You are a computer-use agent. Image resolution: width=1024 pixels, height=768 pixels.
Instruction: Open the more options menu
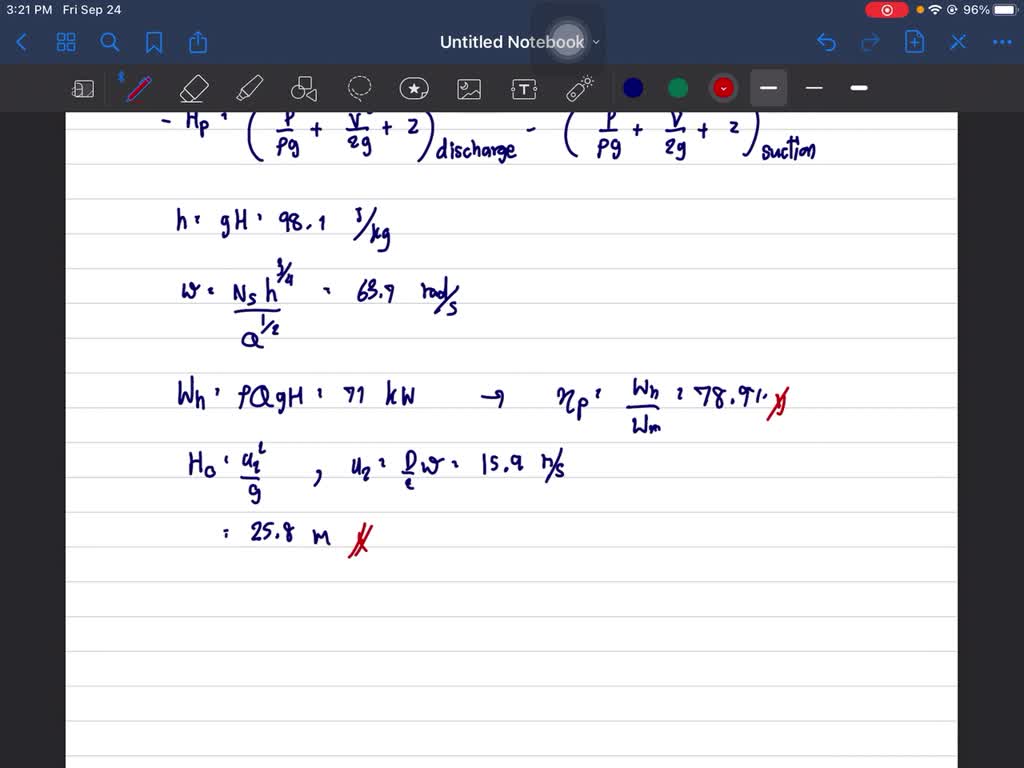(x=1002, y=42)
